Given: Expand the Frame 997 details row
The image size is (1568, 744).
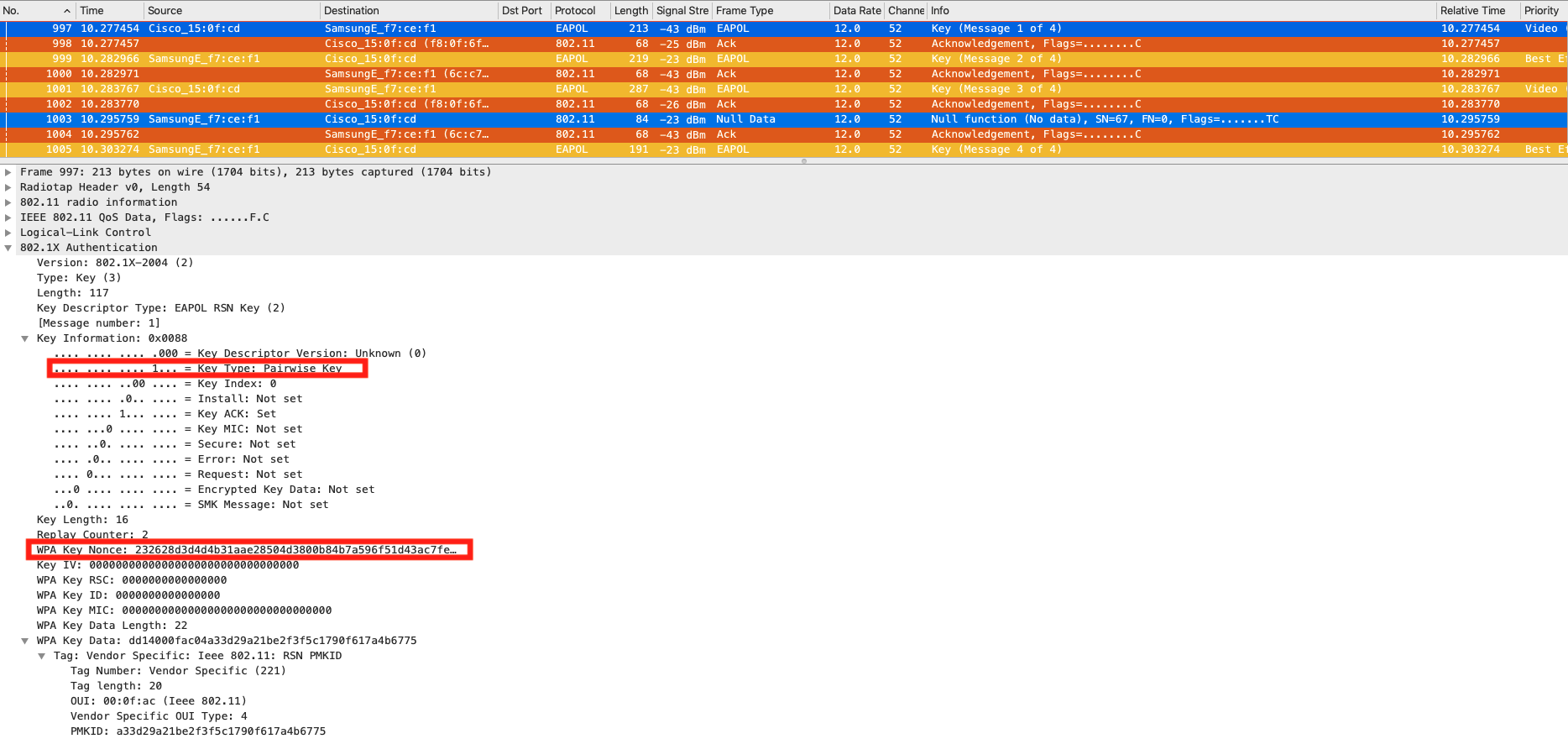Looking at the screenshot, I should point(8,172).
